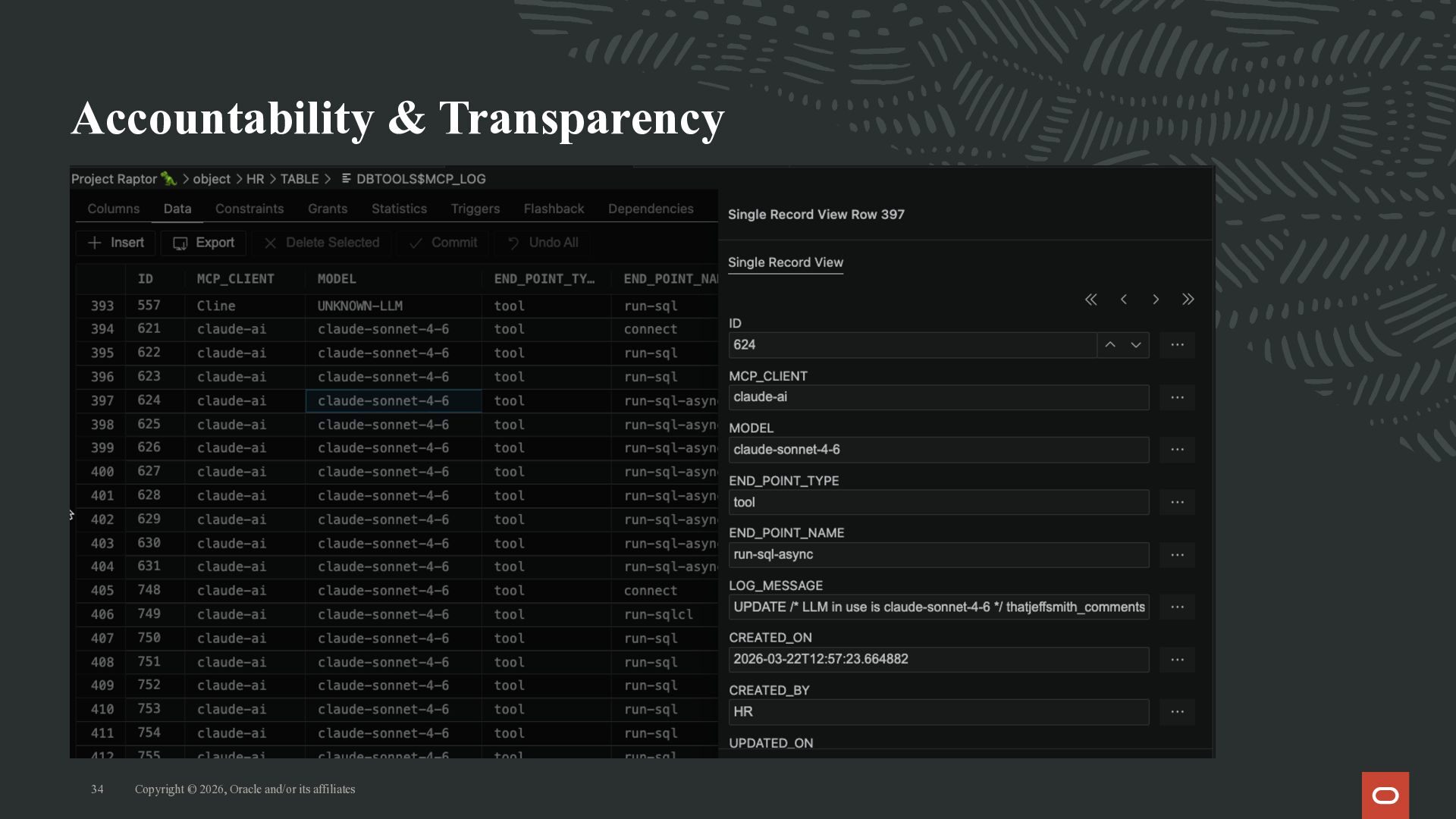Go to previous record arrow

pos(1124,300)
